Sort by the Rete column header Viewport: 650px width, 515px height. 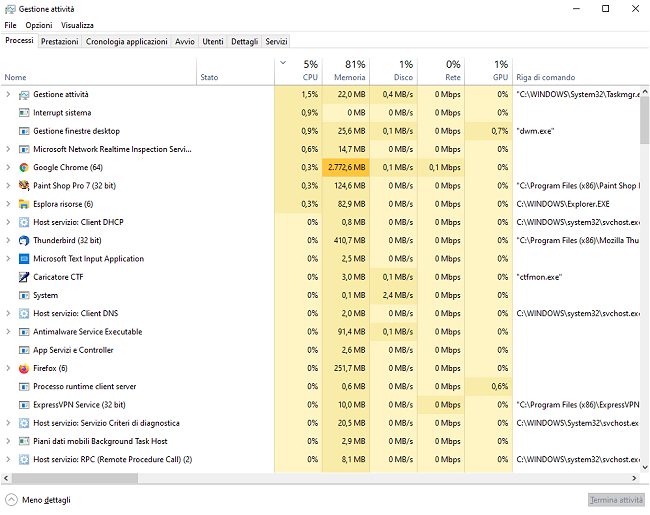pyautogui.click(x=441, y=71)
